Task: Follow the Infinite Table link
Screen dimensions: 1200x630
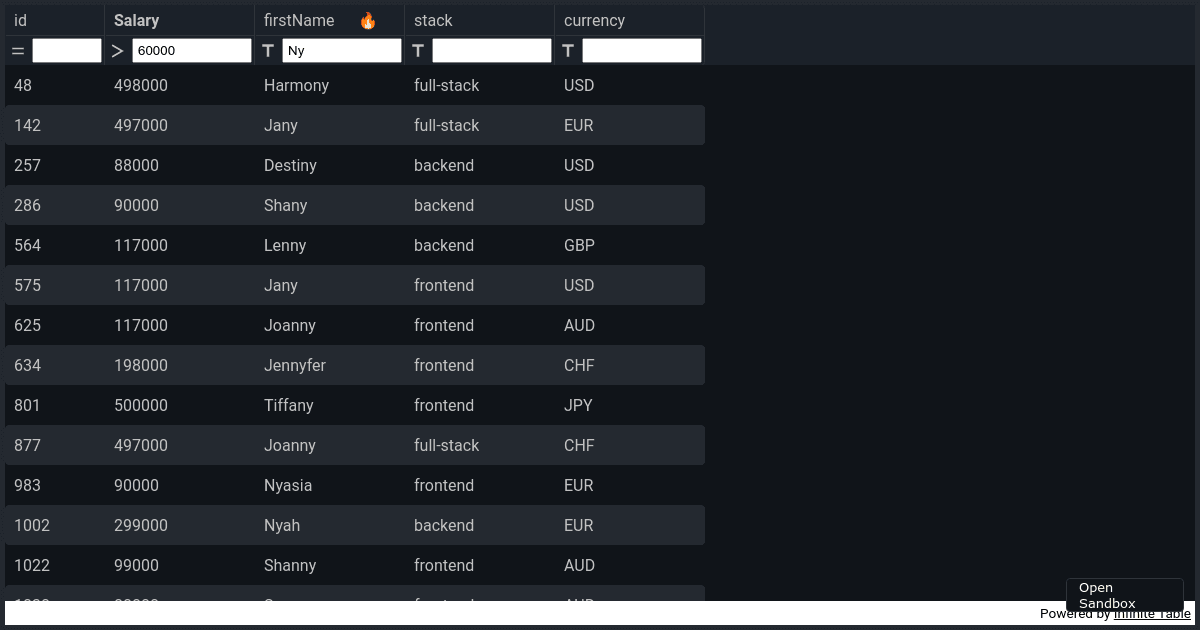Action: 1152,614
